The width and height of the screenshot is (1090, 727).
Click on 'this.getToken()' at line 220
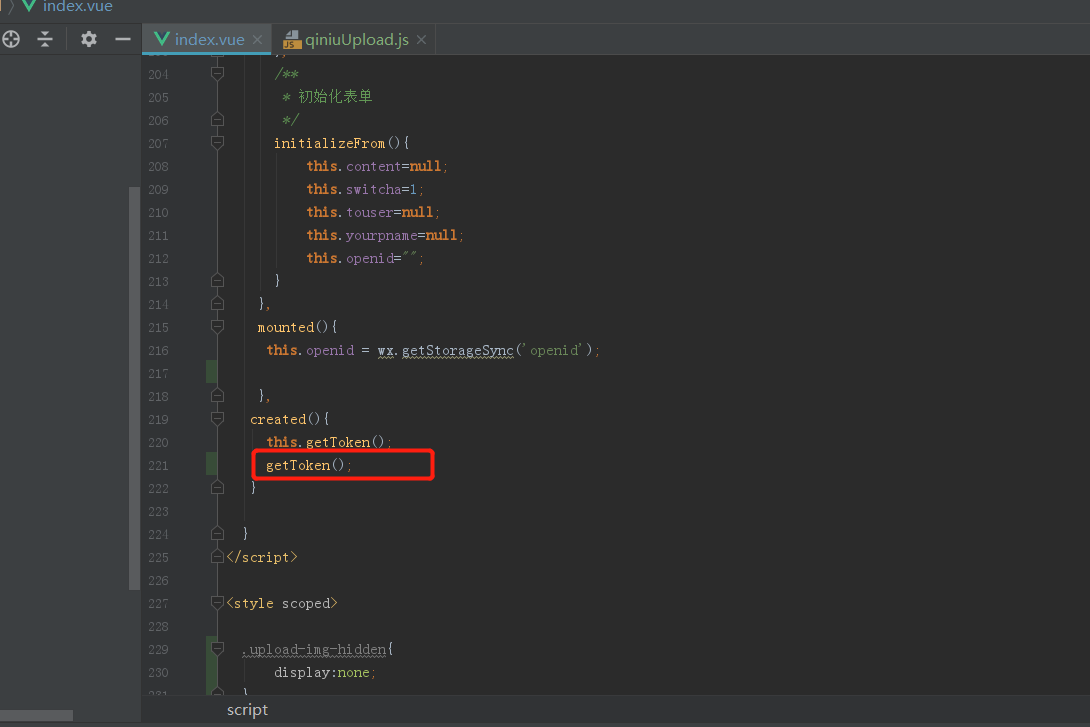pos(329,442)
